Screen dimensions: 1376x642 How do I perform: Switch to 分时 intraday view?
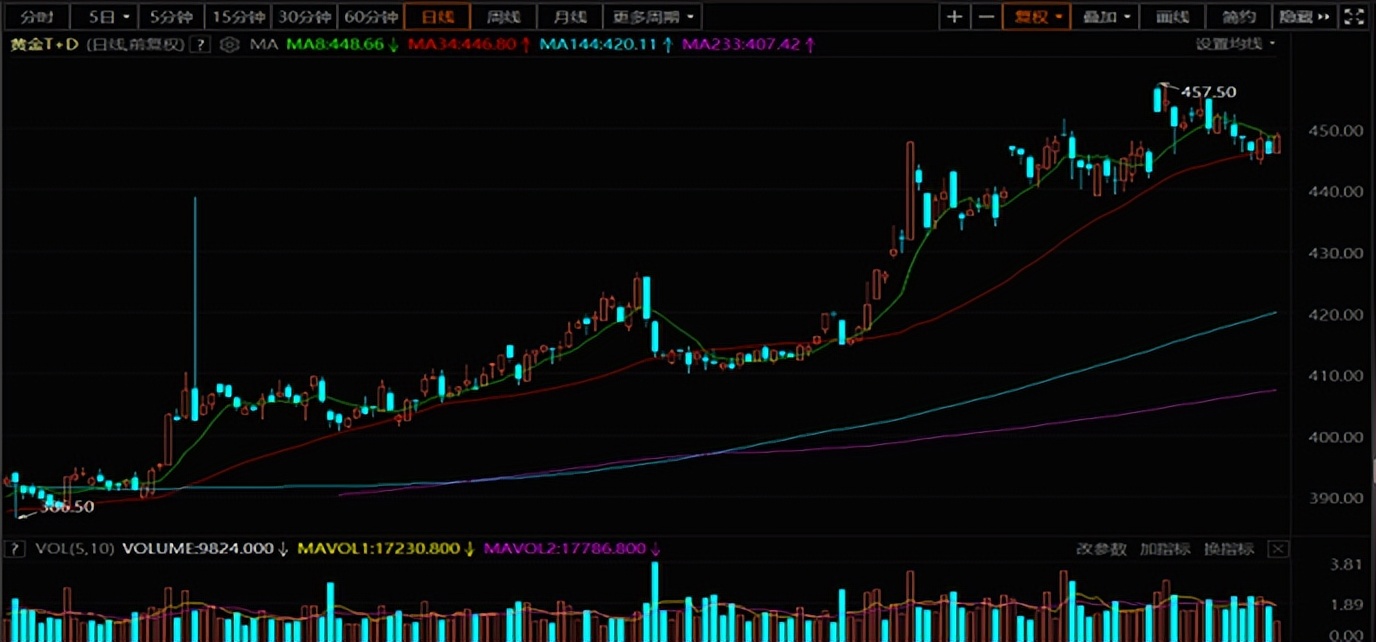pos(36,17)
